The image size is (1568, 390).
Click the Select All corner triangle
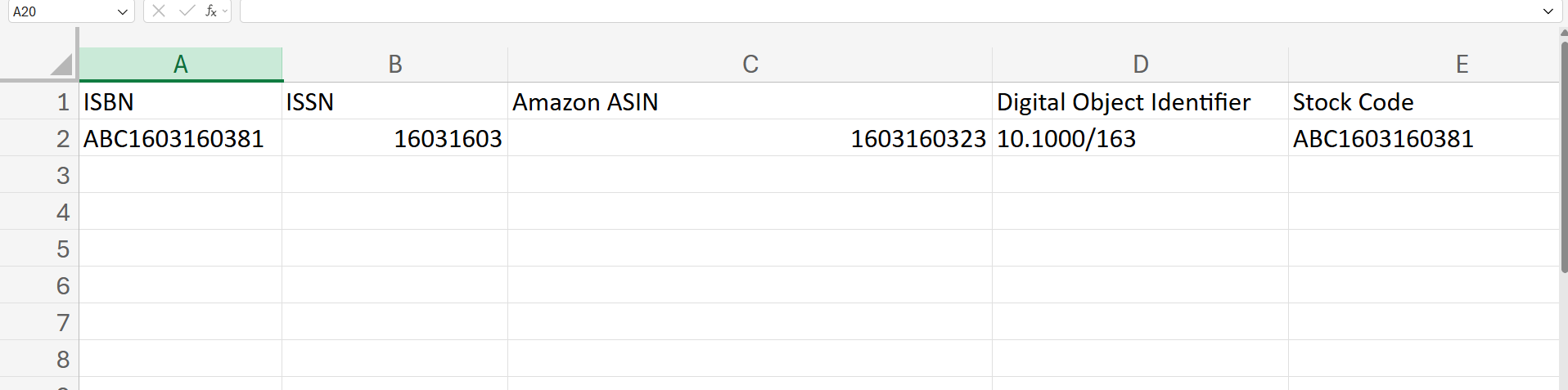61,65
